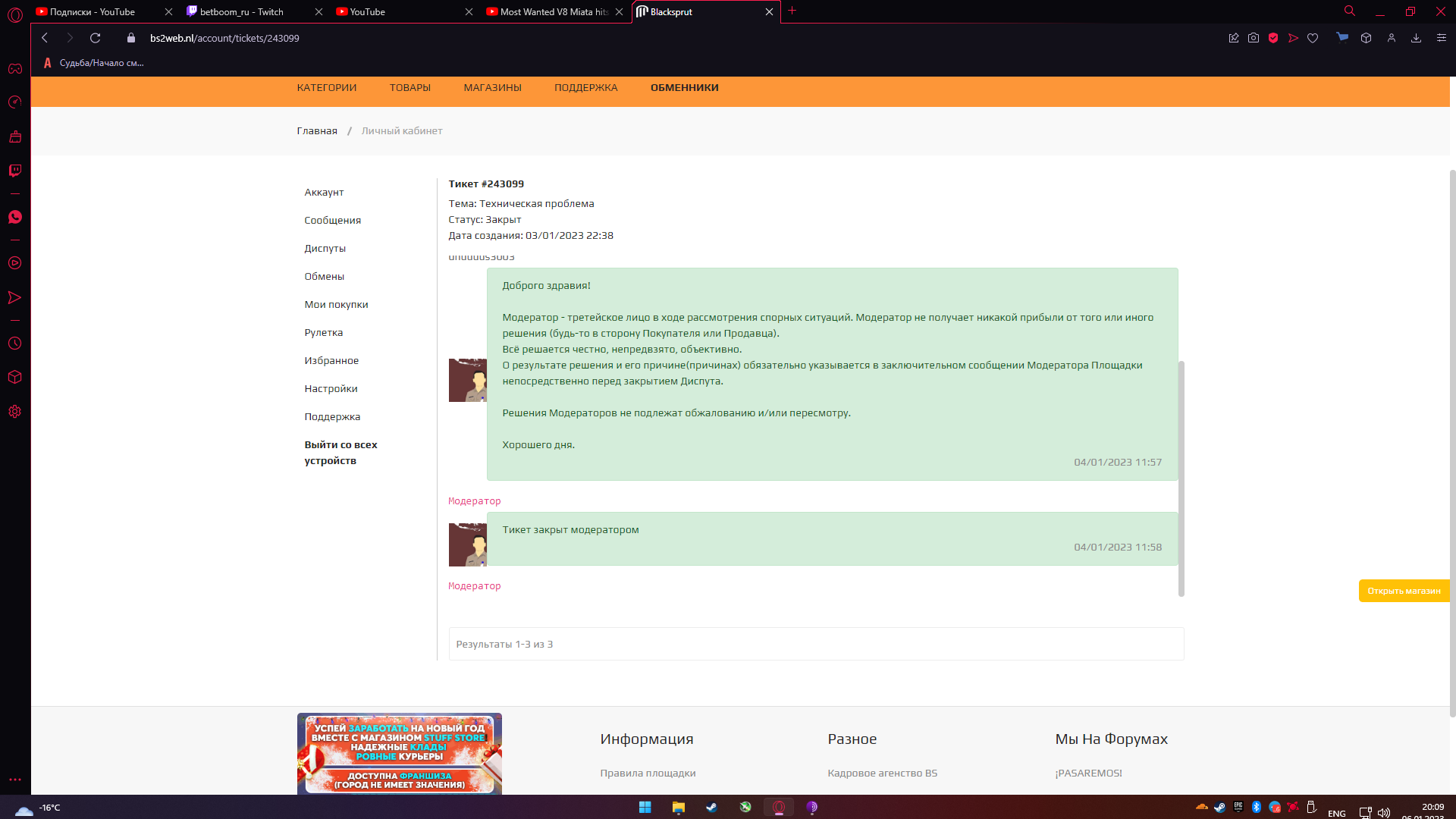Open the ОБМЕННИКИ nav item
Image resolution: width=1456 pixels, height=819 pixels.
pos(684,88)
